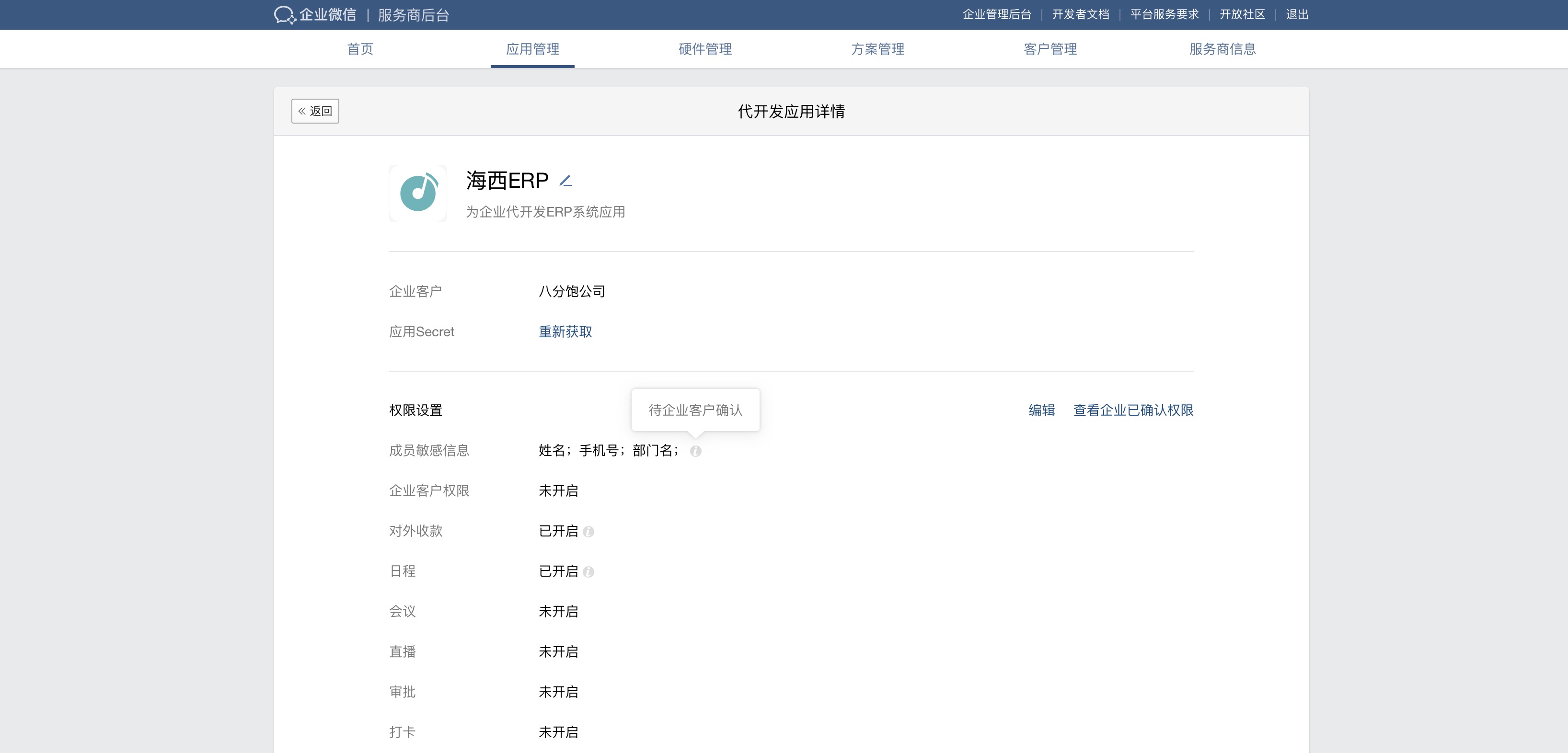1568x753 pixels.
Task: Click the 代开发应用详情 page title
Action: 791,111
